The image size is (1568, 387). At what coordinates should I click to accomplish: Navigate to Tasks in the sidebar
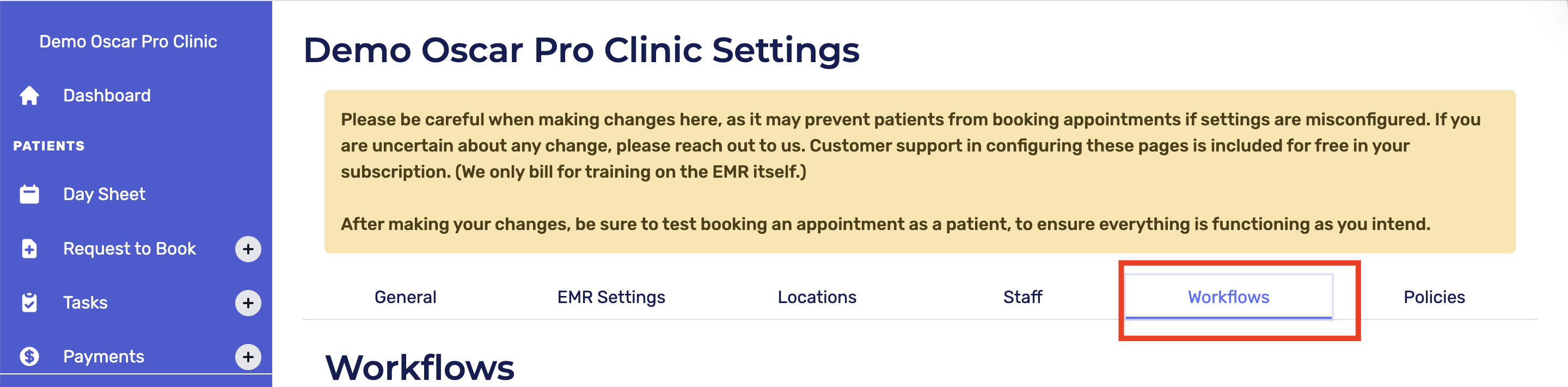85,303
